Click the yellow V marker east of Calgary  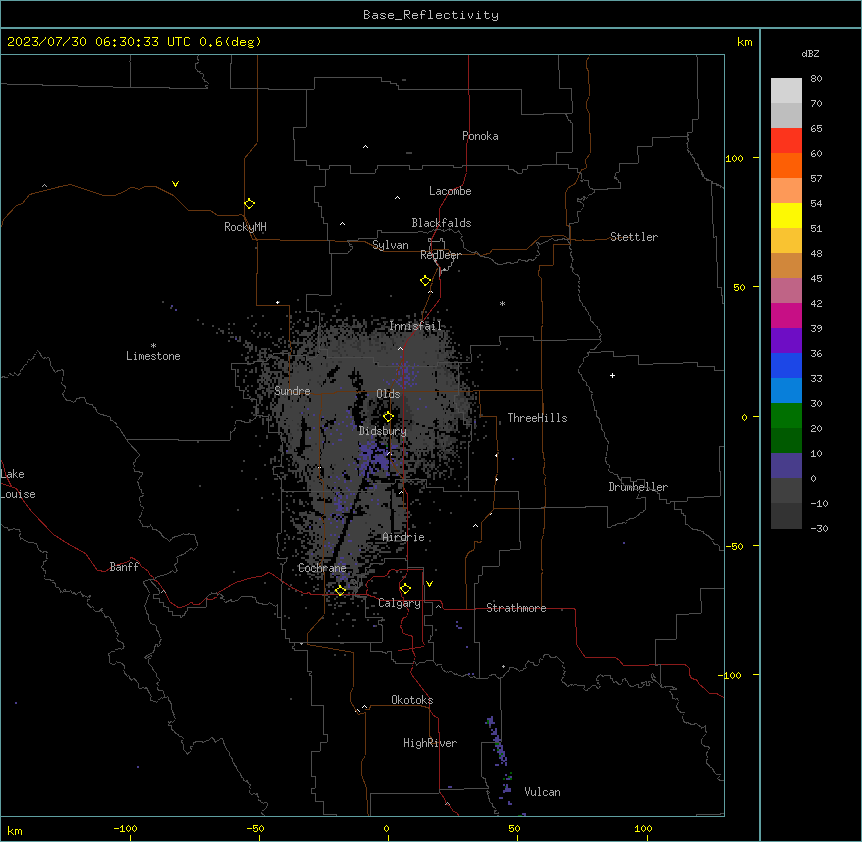429,584
